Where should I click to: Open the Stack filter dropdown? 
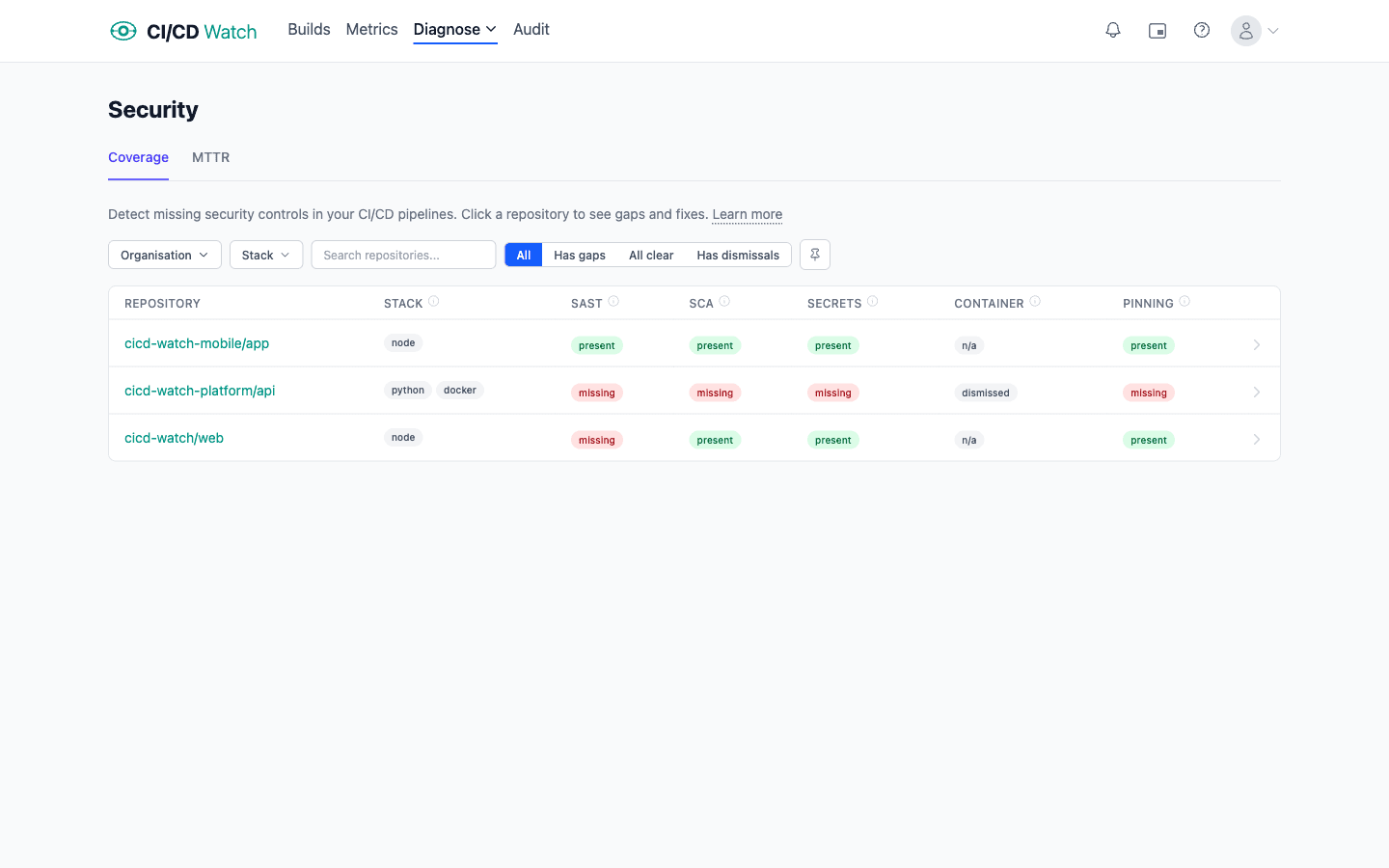266,255
